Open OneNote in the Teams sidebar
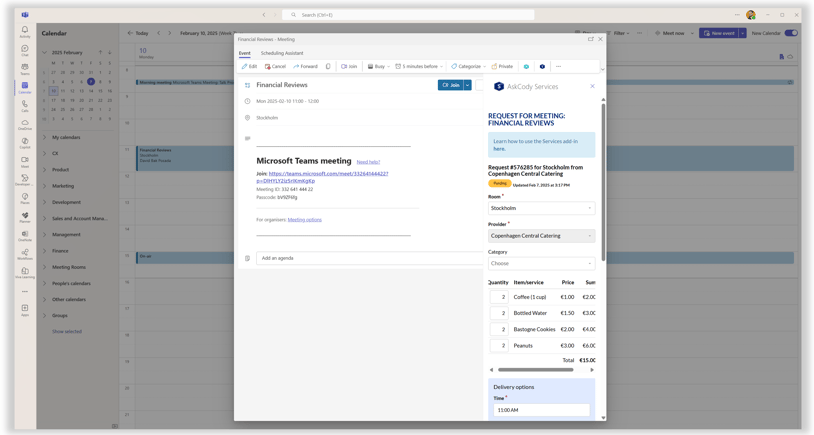This screenshot has width=814, height=435. click(x=24, y=236)
